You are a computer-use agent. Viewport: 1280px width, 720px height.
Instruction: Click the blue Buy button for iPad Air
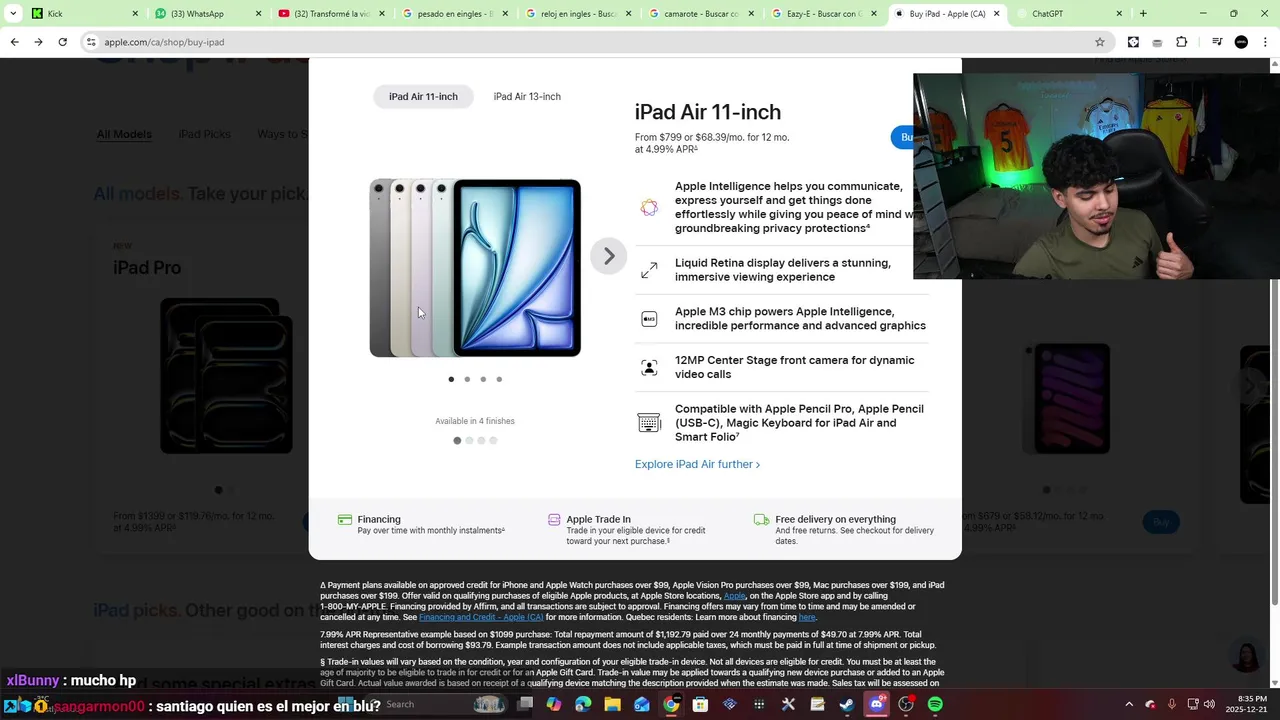[x=903, y=137]
